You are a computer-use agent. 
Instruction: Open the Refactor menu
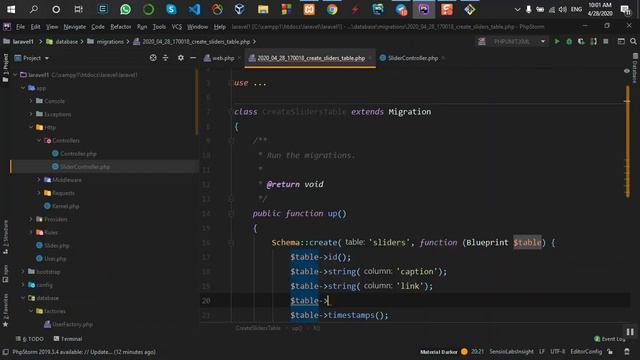coord(121,27)
